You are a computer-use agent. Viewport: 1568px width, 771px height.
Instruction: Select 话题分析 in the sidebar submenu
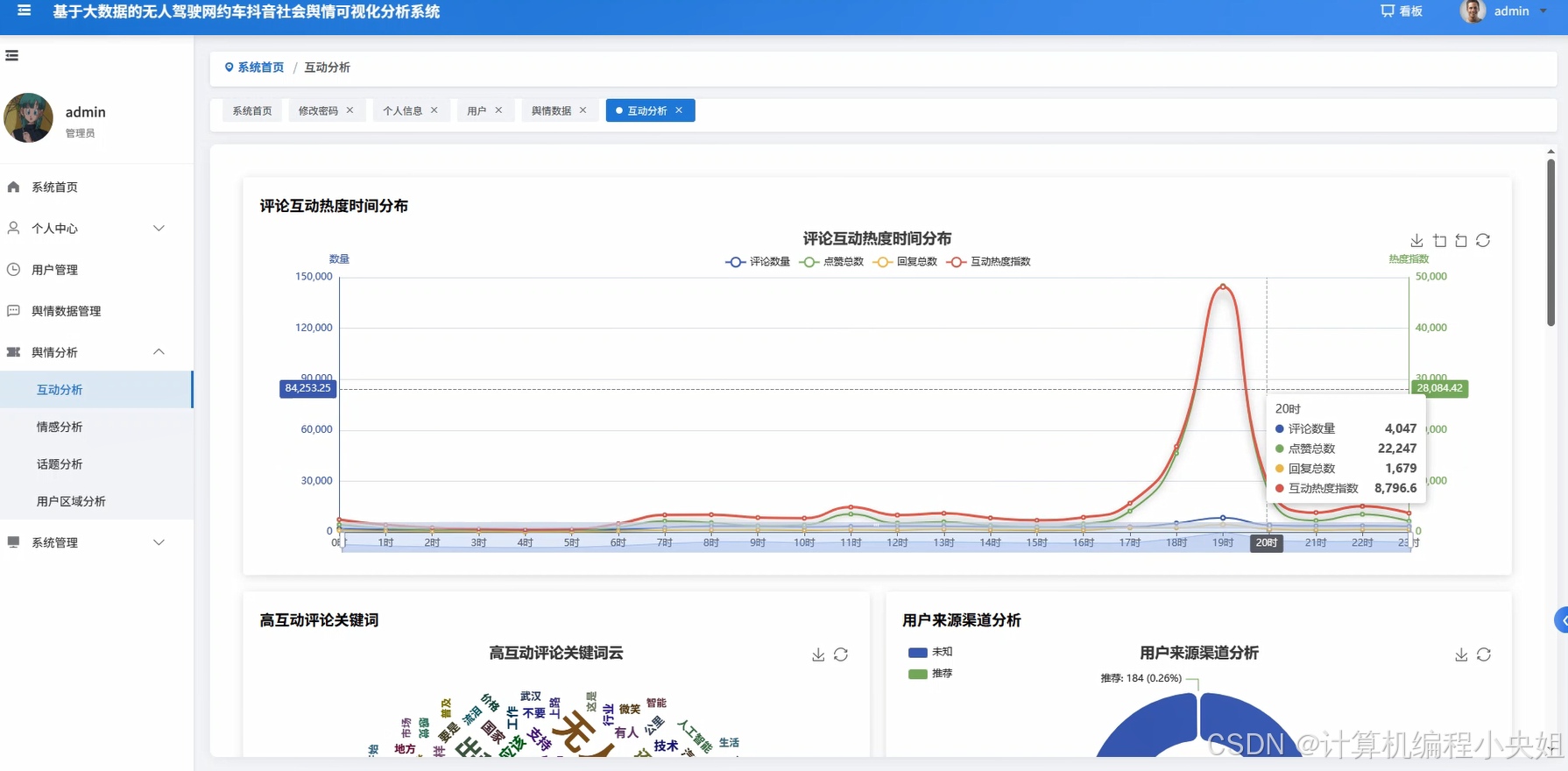[x=96, y=463]
